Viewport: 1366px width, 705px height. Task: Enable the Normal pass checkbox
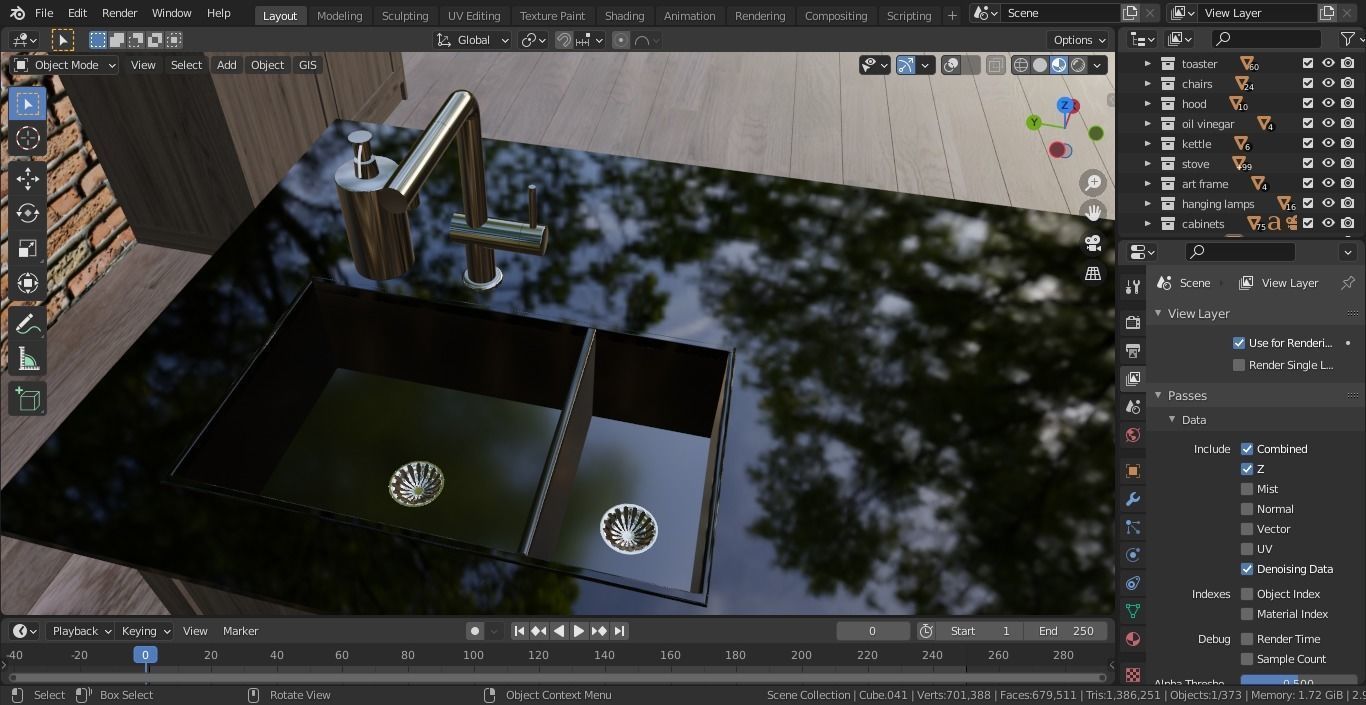[1247, 509]
